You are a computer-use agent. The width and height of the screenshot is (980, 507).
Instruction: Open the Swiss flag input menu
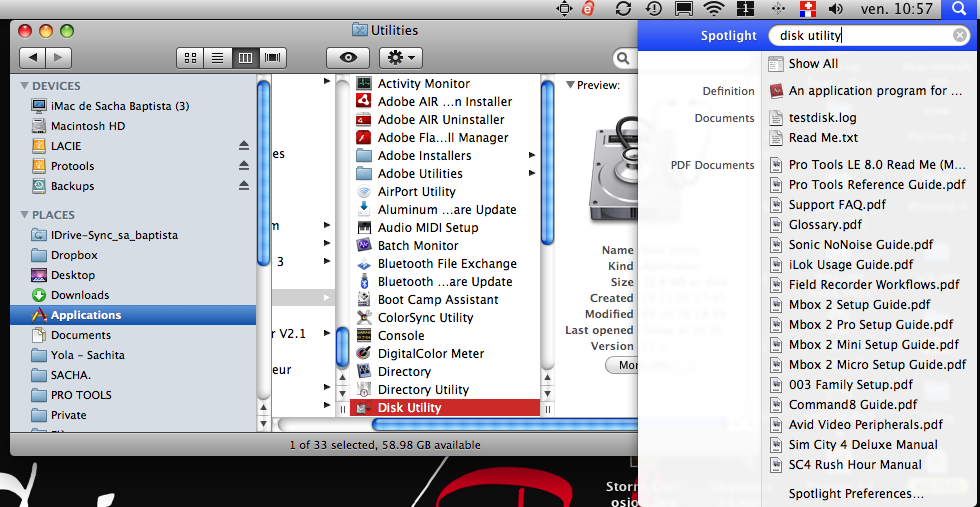pos(808,9)
